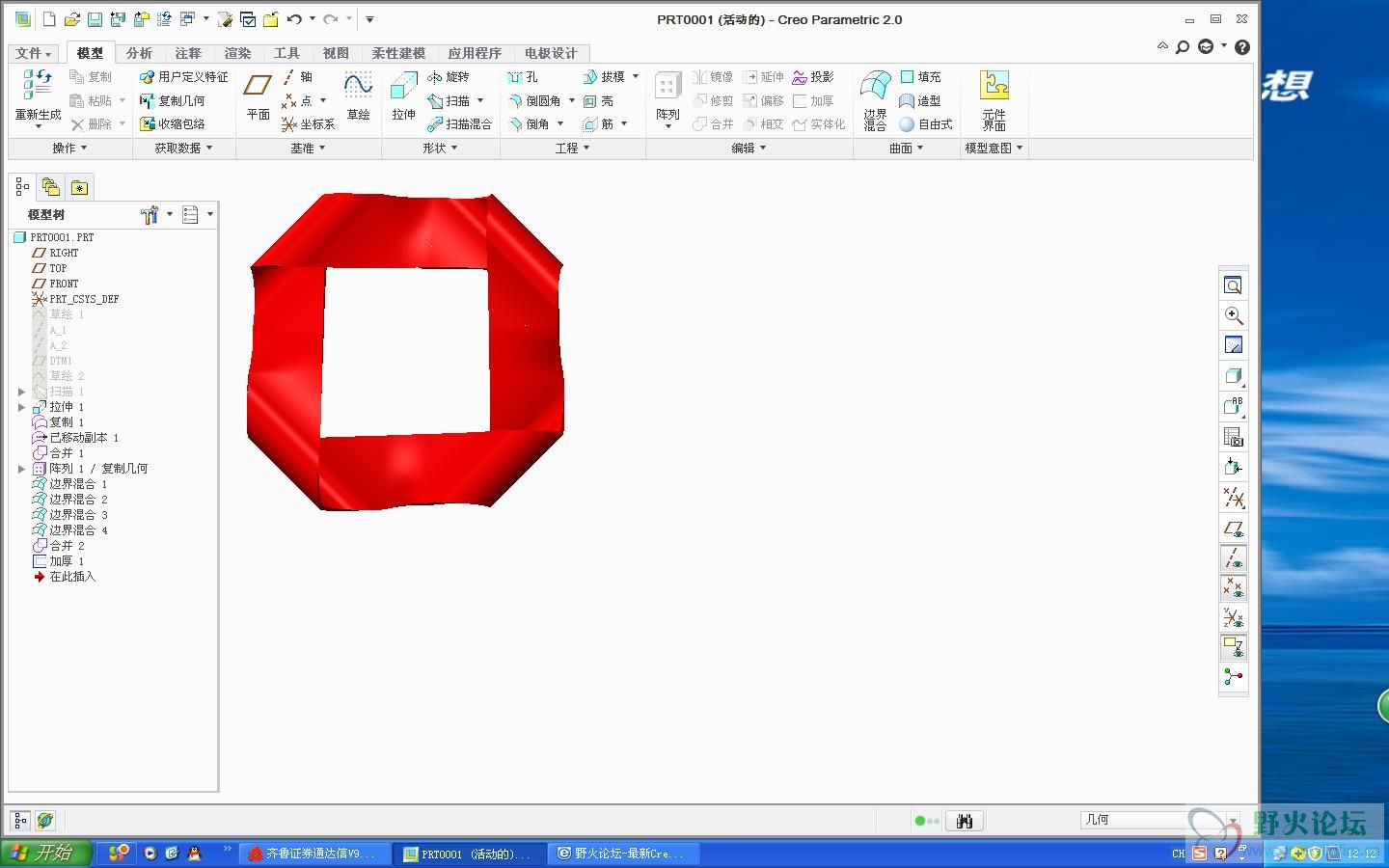Select the Sketch (草绘) tool
The image size is (1389, 868).
pyautogui.click(x=358, y=95)
